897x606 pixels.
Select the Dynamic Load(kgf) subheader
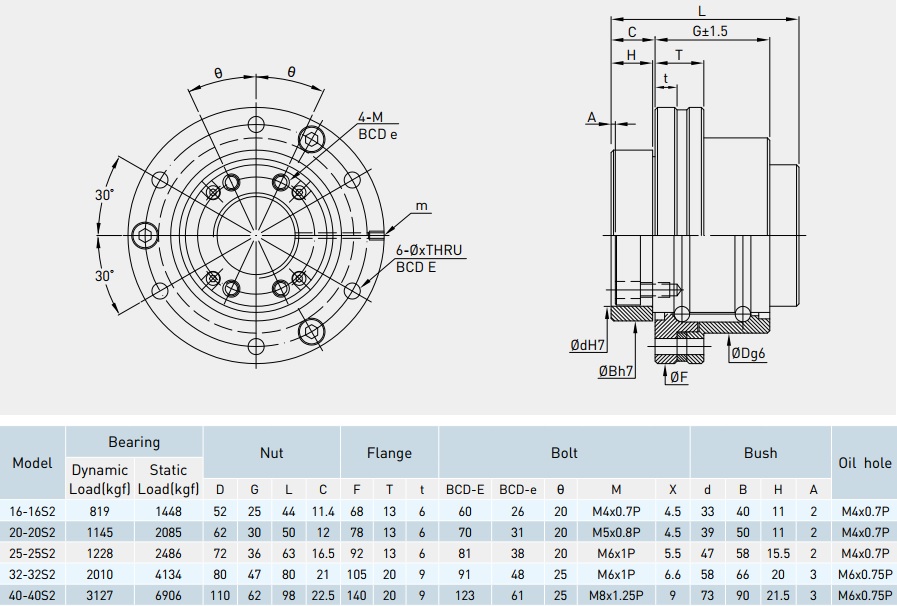pos(100,479)
